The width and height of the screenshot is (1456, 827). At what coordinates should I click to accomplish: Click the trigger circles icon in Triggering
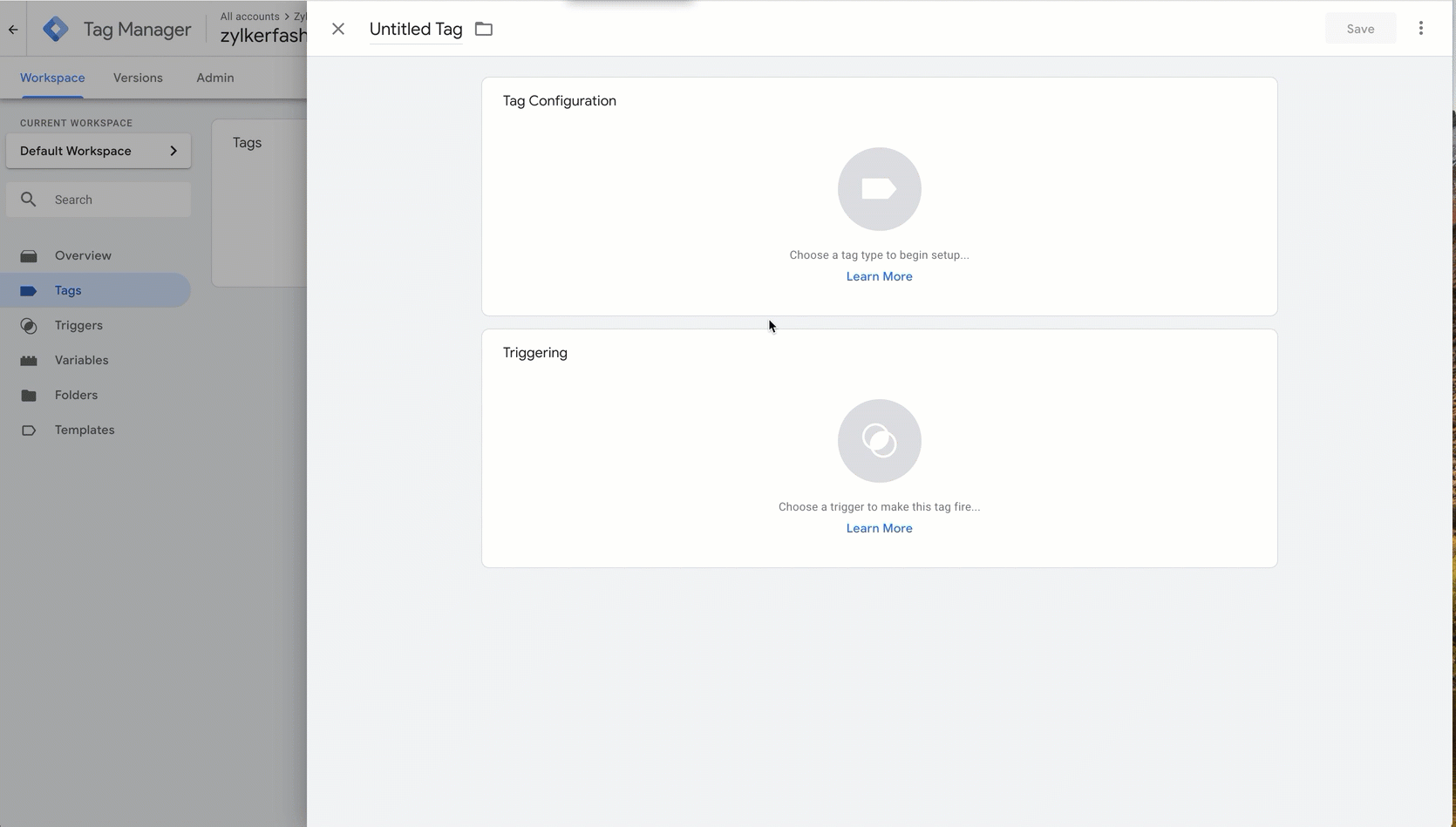[x=879, y=441]
